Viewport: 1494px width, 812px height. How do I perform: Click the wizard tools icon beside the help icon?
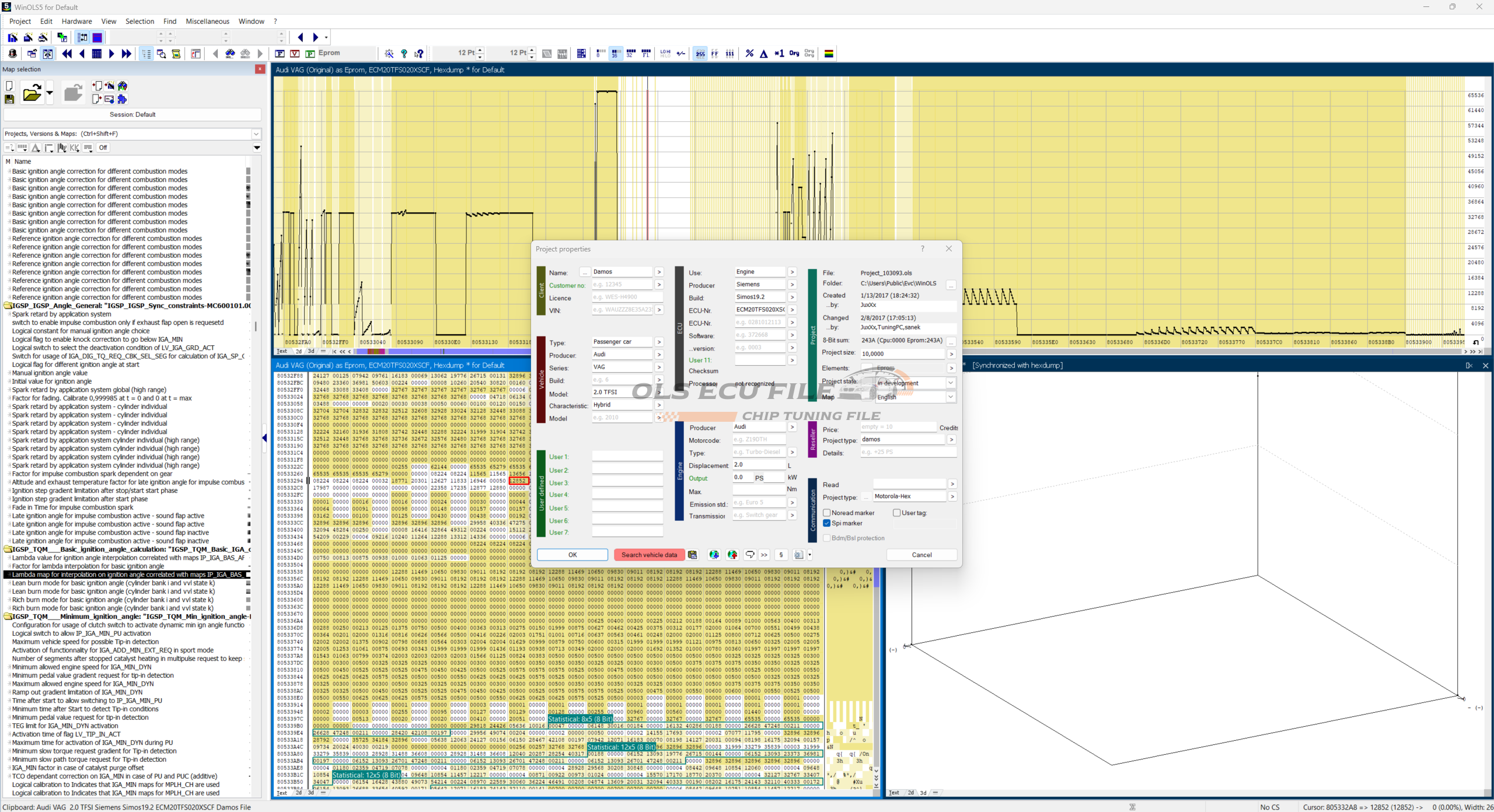tap(389, 54)
